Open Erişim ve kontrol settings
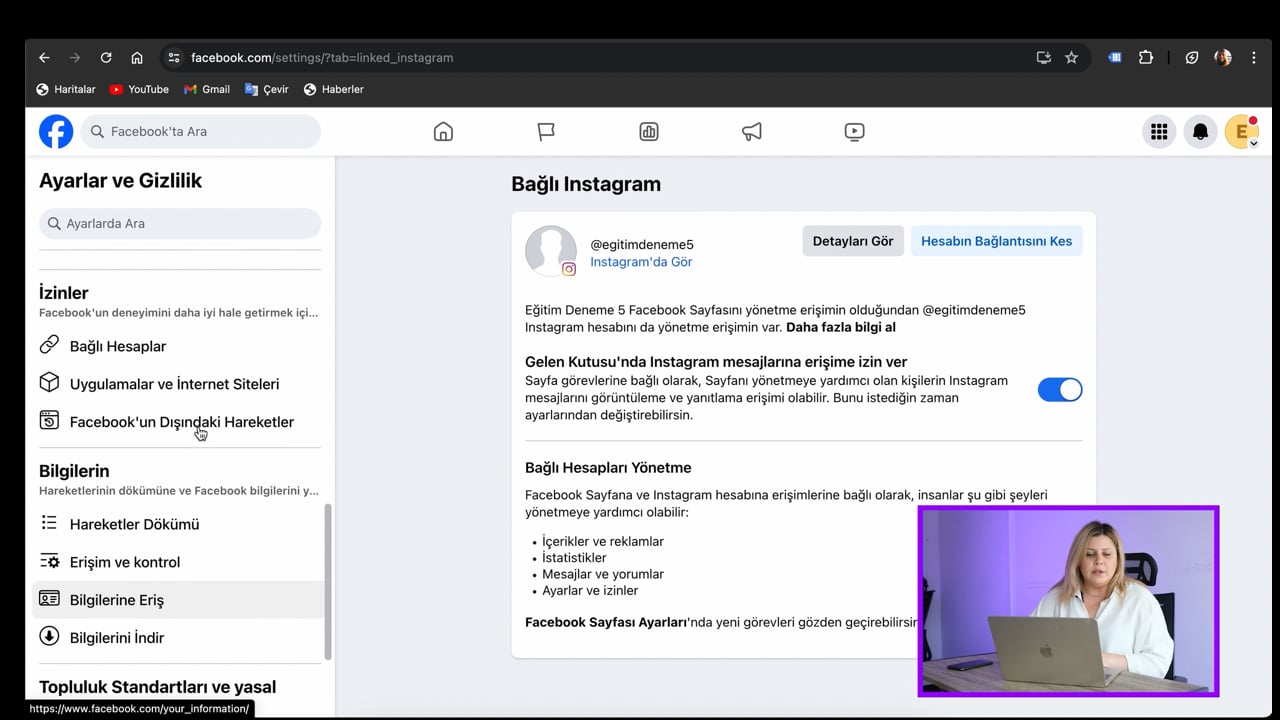The image size is (1280, 720). (180, 562)
